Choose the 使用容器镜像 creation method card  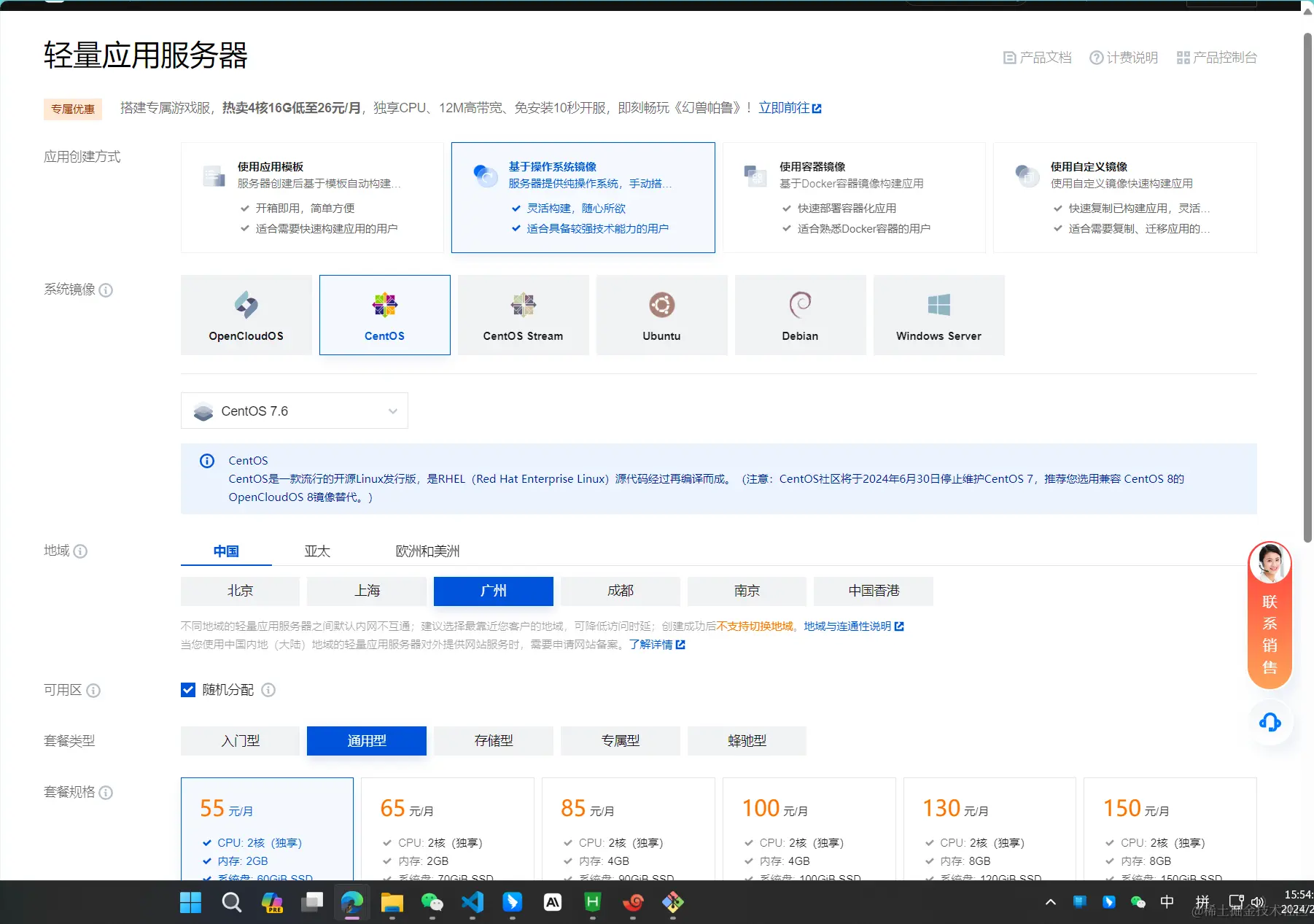tap(854, 198)
